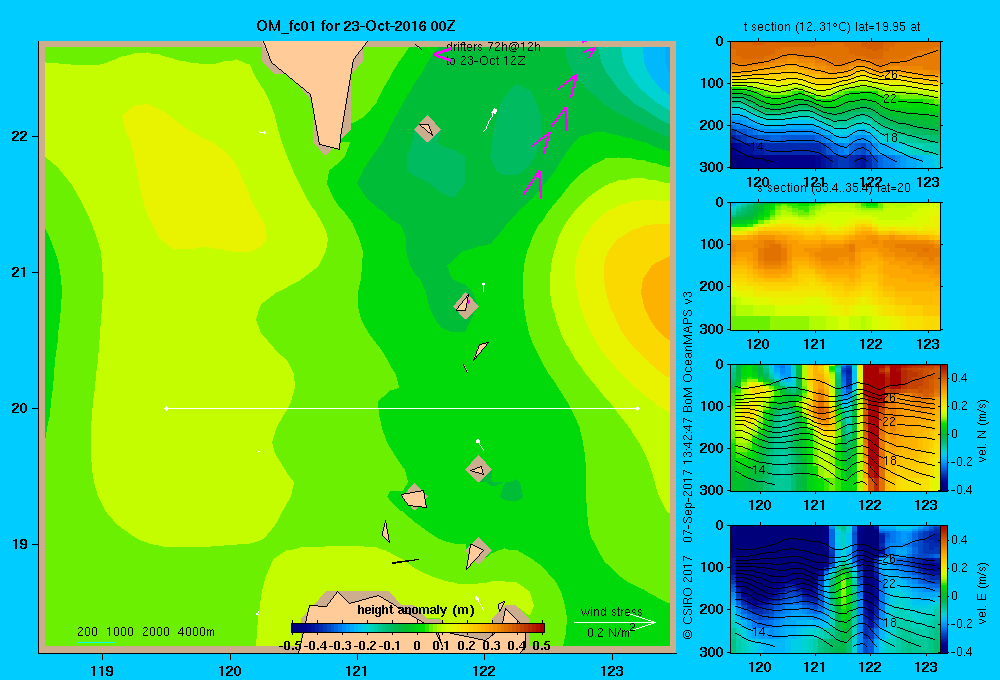
Task: Click the vel. N color scale bar
Action: click(945, 427)
